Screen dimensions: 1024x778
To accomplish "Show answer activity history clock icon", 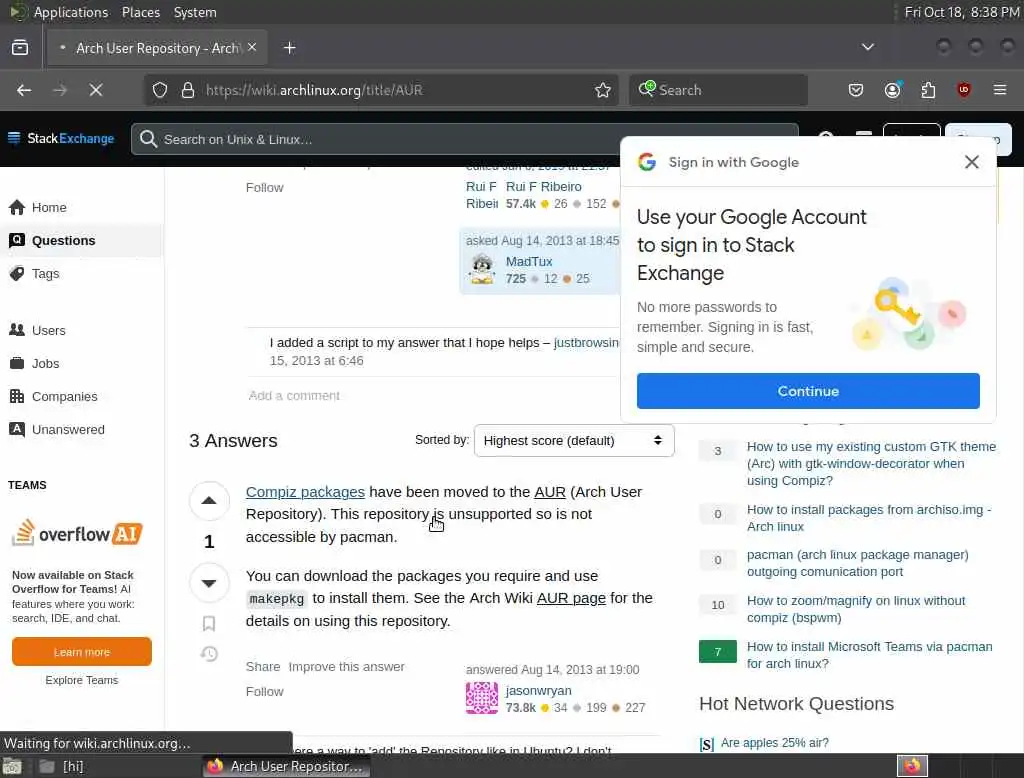I will pos(209,654).
